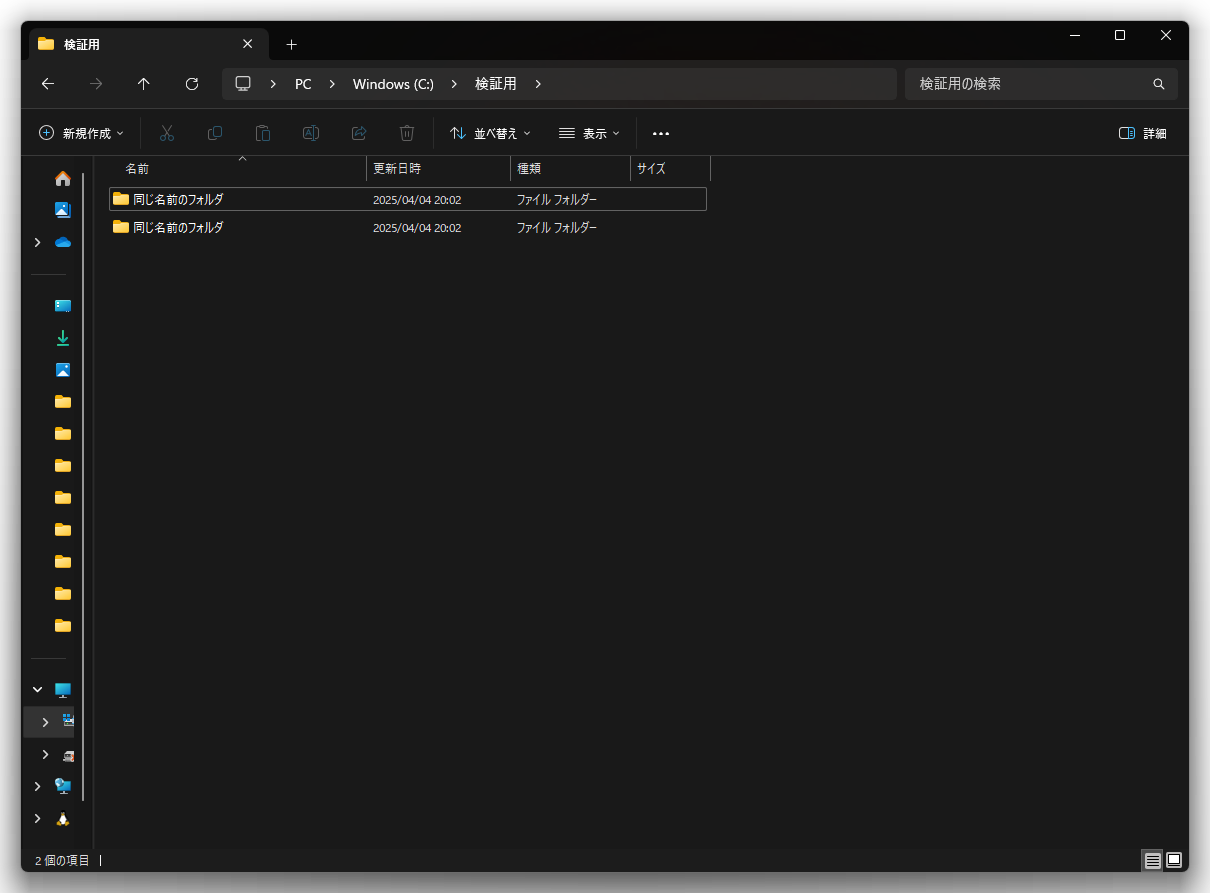
Task: Click the navigation pane scrollbar
Action: pos(84,486)
